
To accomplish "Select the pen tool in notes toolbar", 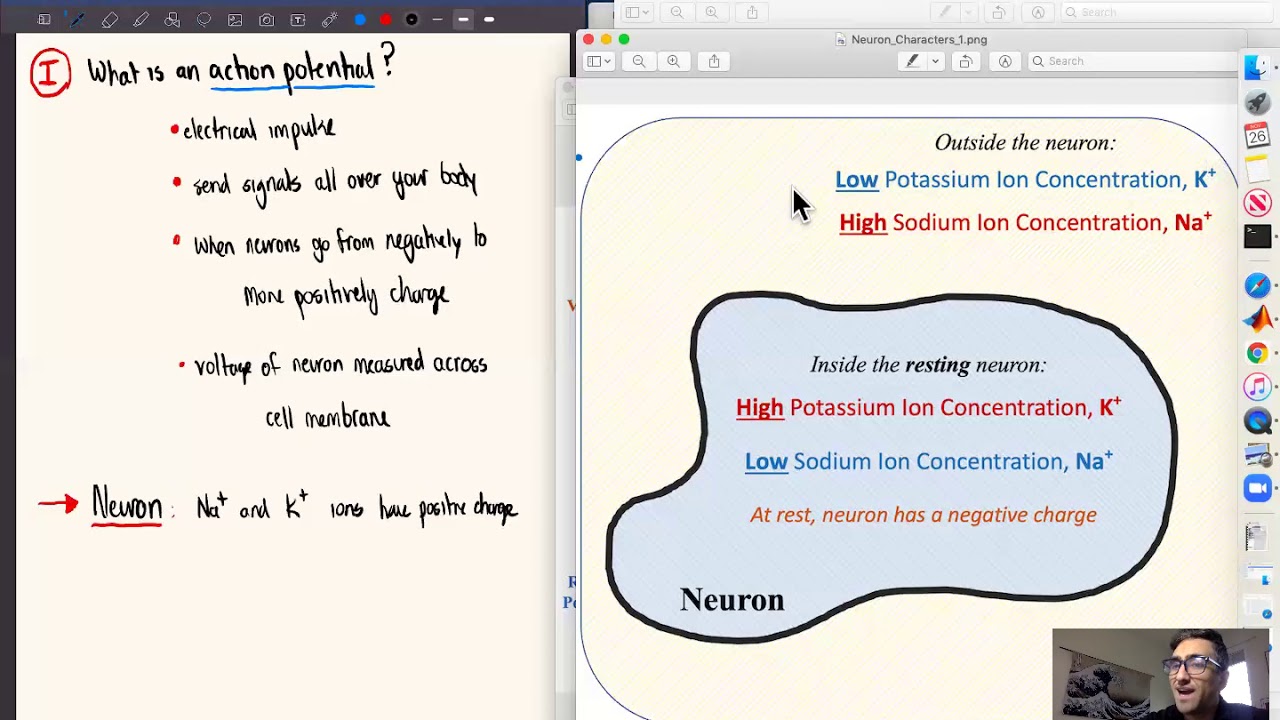I will [77, 19].
